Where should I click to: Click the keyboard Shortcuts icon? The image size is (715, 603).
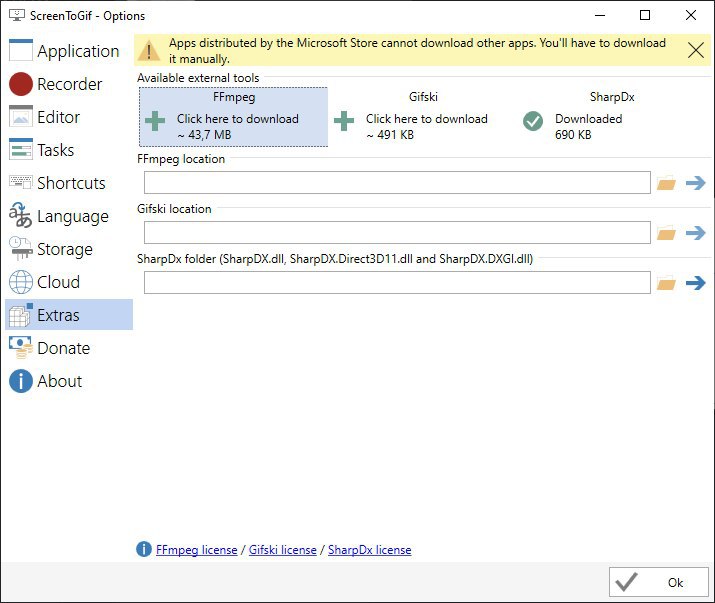point(21,182)
